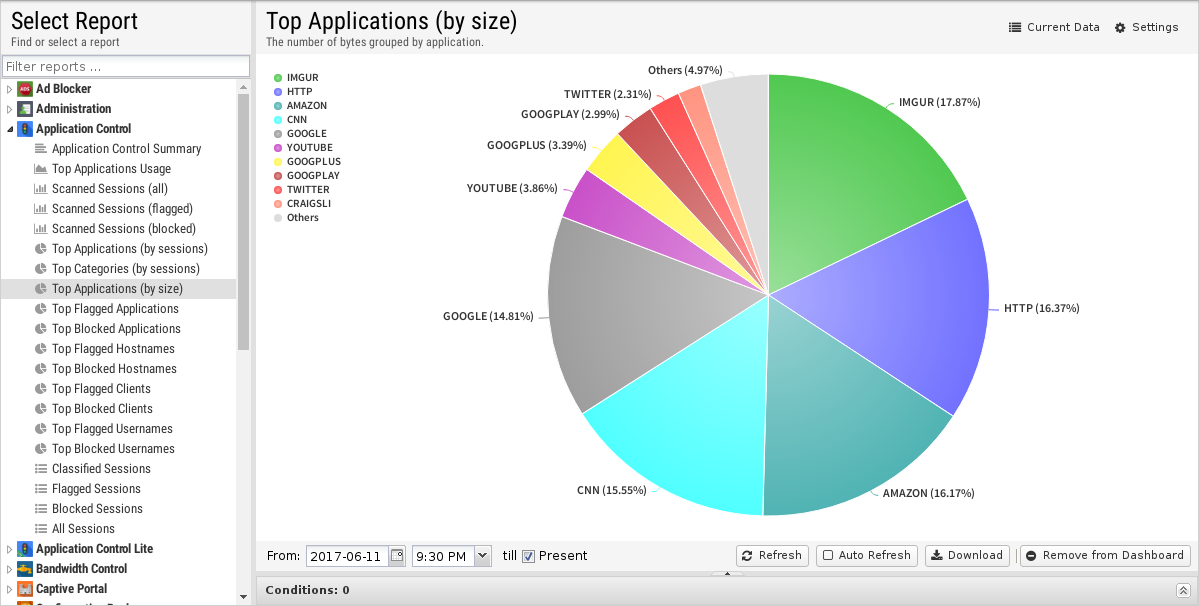Click the Refresh button

(772, 556)
